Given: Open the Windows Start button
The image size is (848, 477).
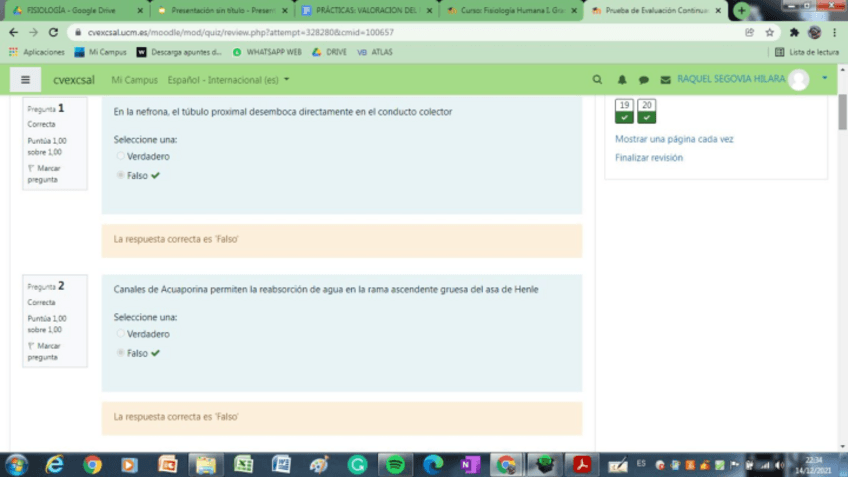Looking at the screenshot, I should (16, 465).
